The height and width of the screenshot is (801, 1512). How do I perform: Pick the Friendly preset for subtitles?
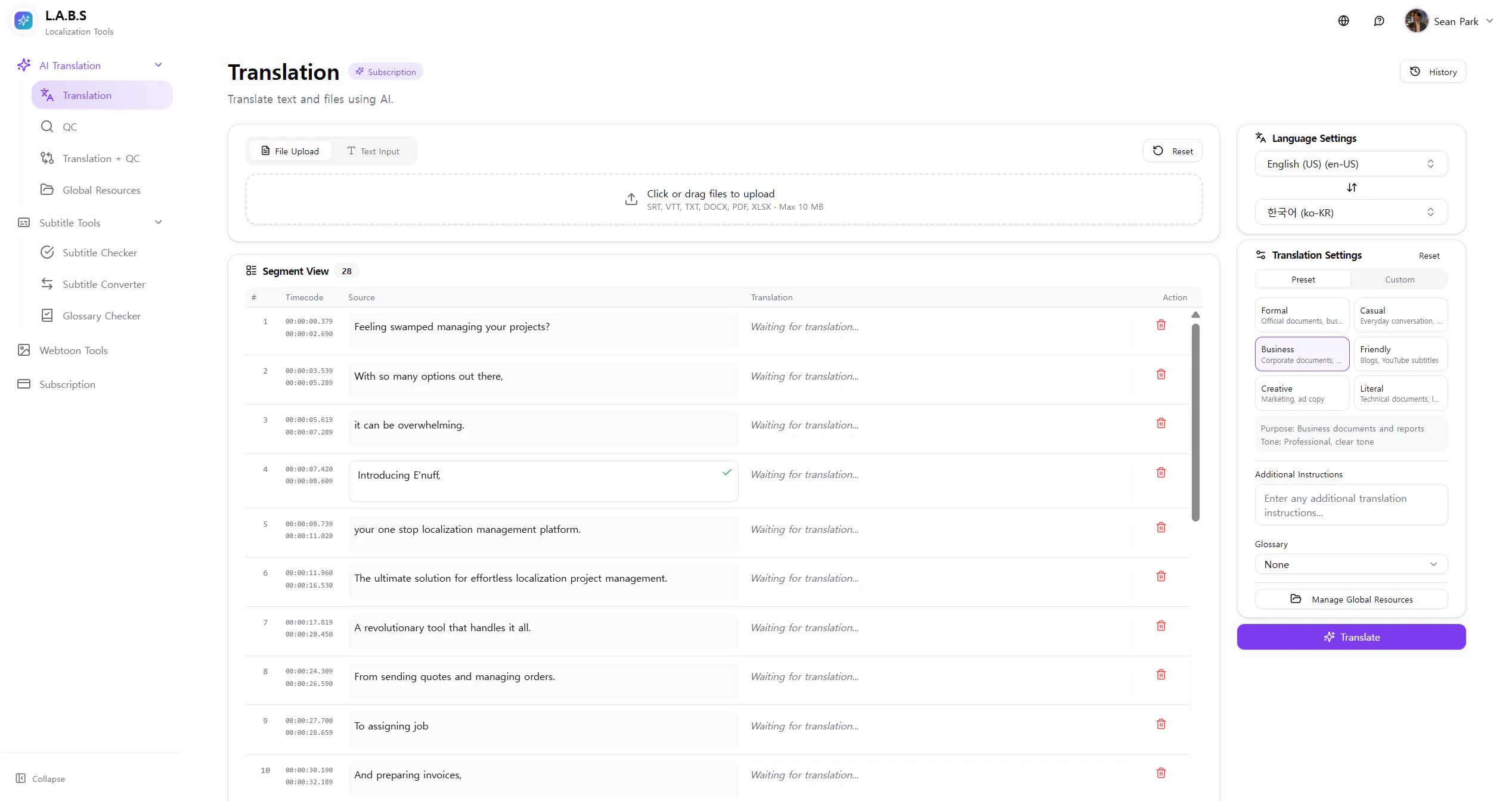(x=1400, y=355)
